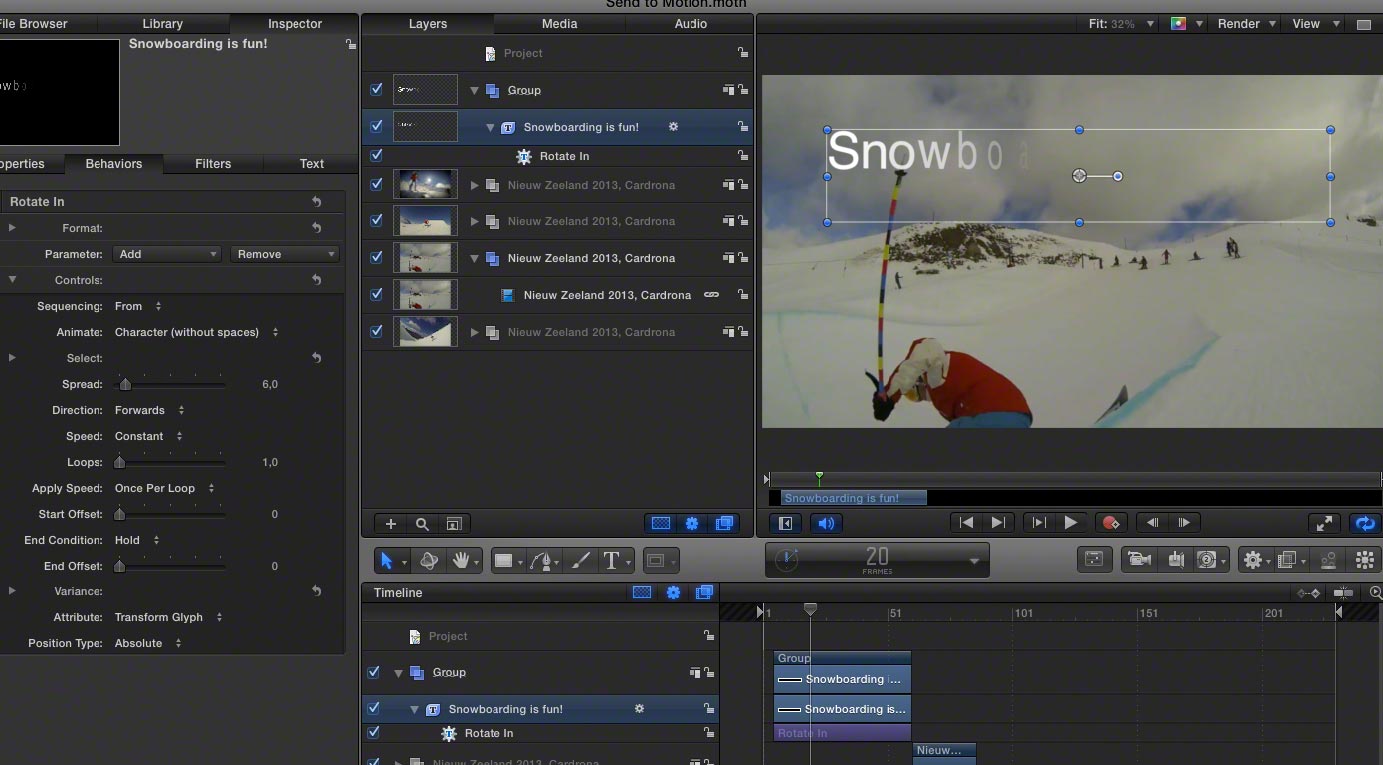The width and height of the screenshot is (1383, 765).
Task: Toggle visibility of Group layer checkbox
Action: click(376, 90)
